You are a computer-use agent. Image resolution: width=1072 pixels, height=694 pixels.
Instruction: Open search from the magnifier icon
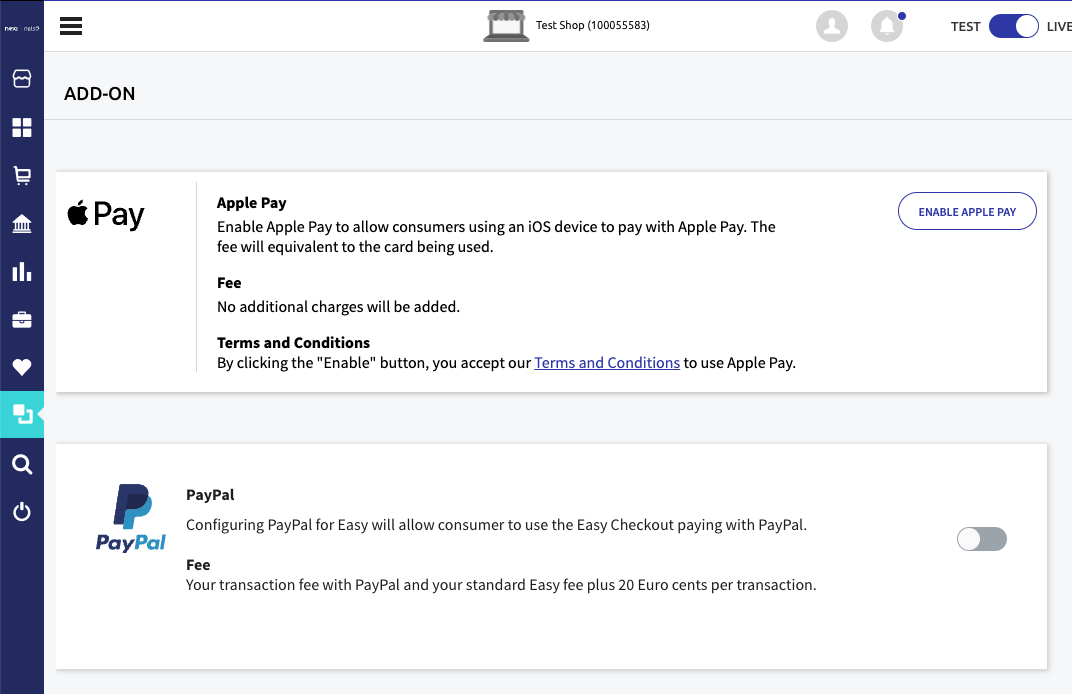point(22,464)
